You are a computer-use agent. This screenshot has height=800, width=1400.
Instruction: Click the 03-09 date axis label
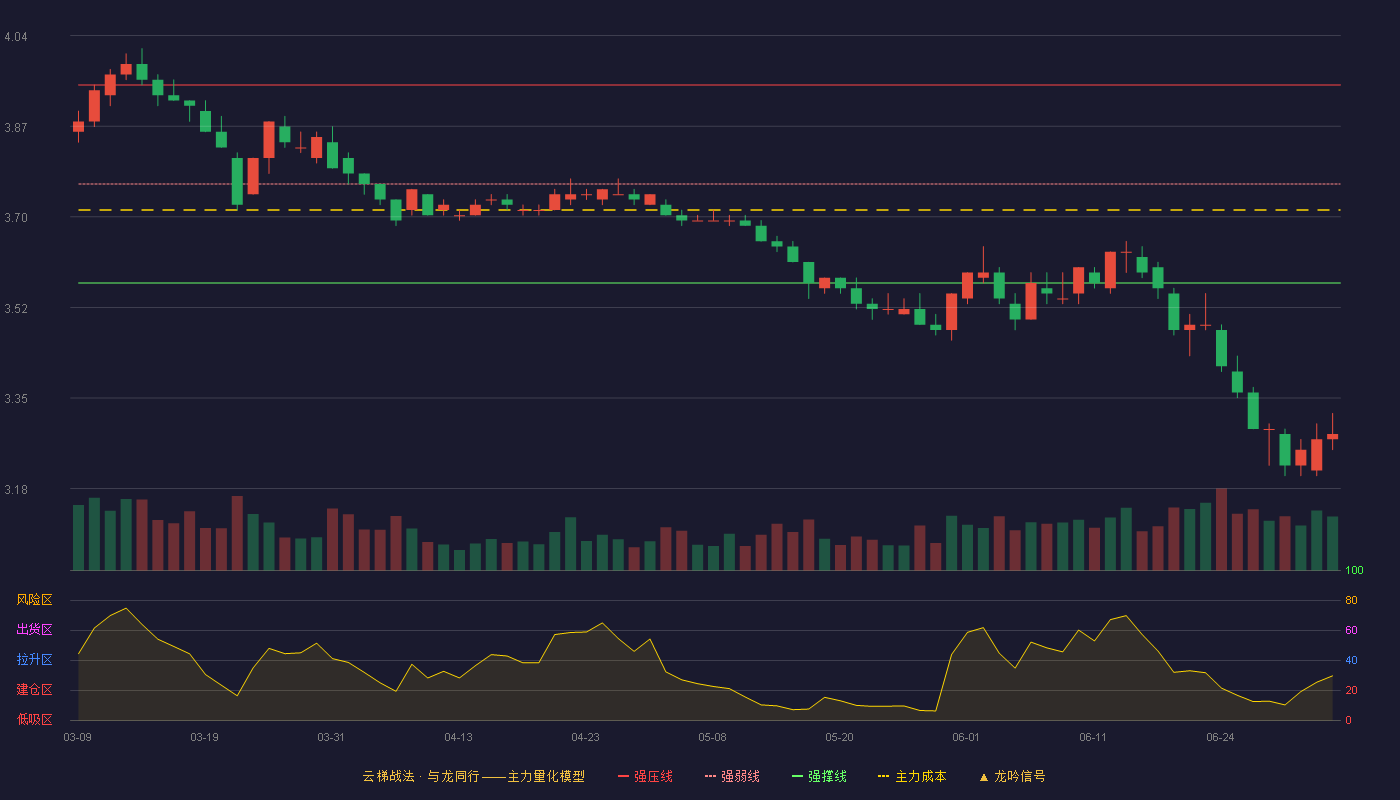pos(77,737)
